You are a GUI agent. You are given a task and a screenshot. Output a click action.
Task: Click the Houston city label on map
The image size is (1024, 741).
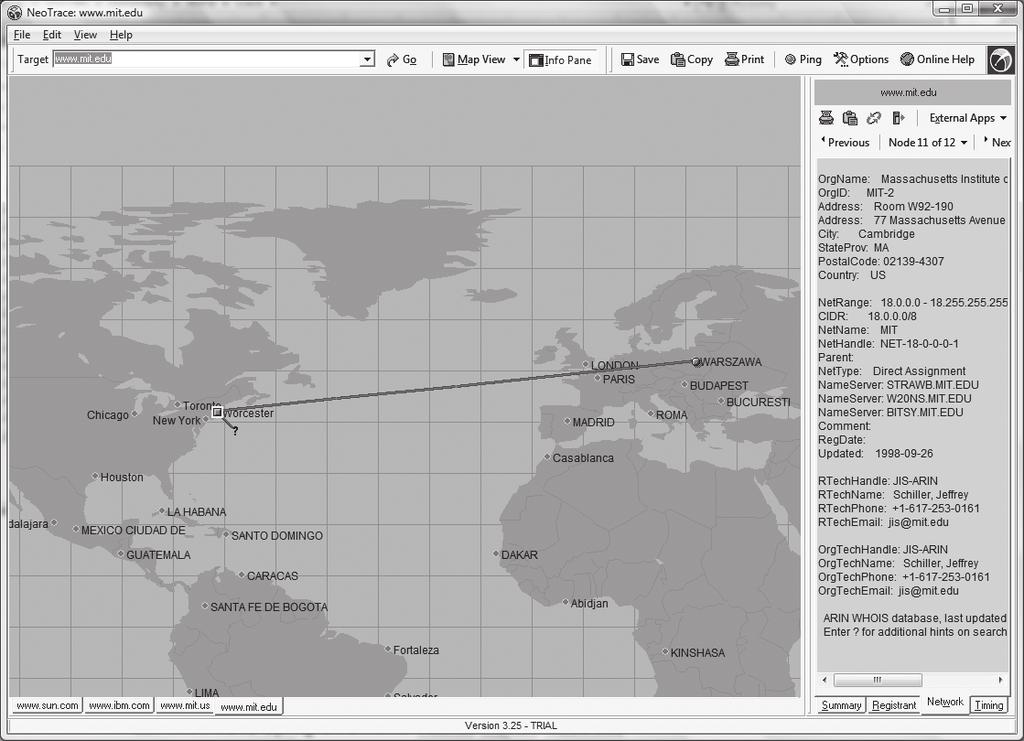click(x=121, y=477)
